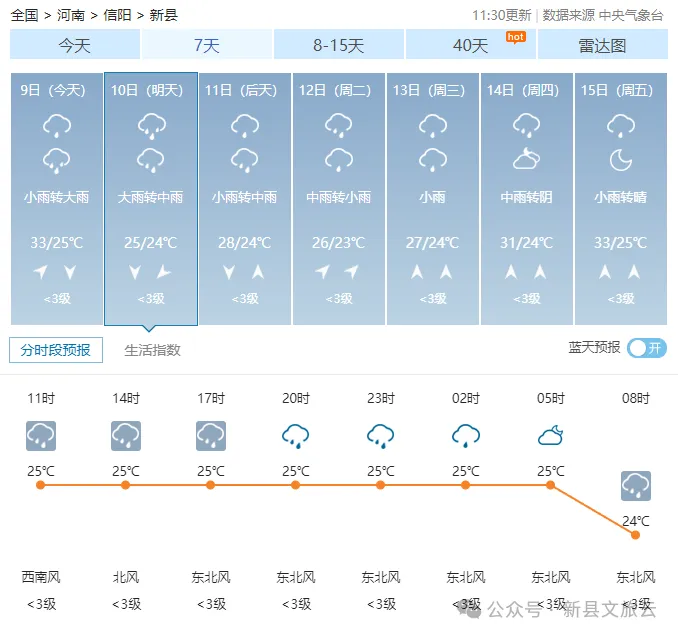Click the 24℃ point at 08时
Image resolution: width=678 pixels, height=636 pixels.
point(635,535)
